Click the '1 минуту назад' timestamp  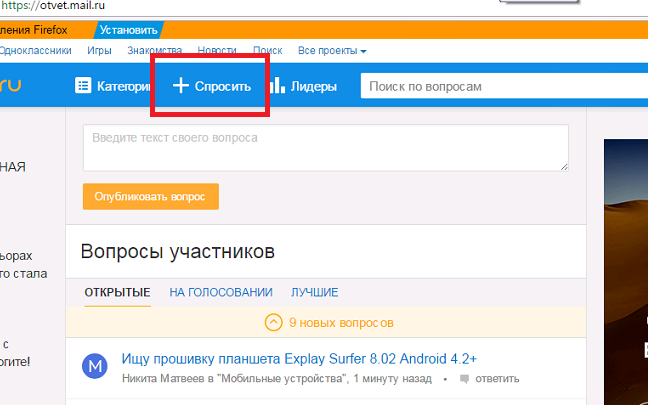[x=392, y=379]
